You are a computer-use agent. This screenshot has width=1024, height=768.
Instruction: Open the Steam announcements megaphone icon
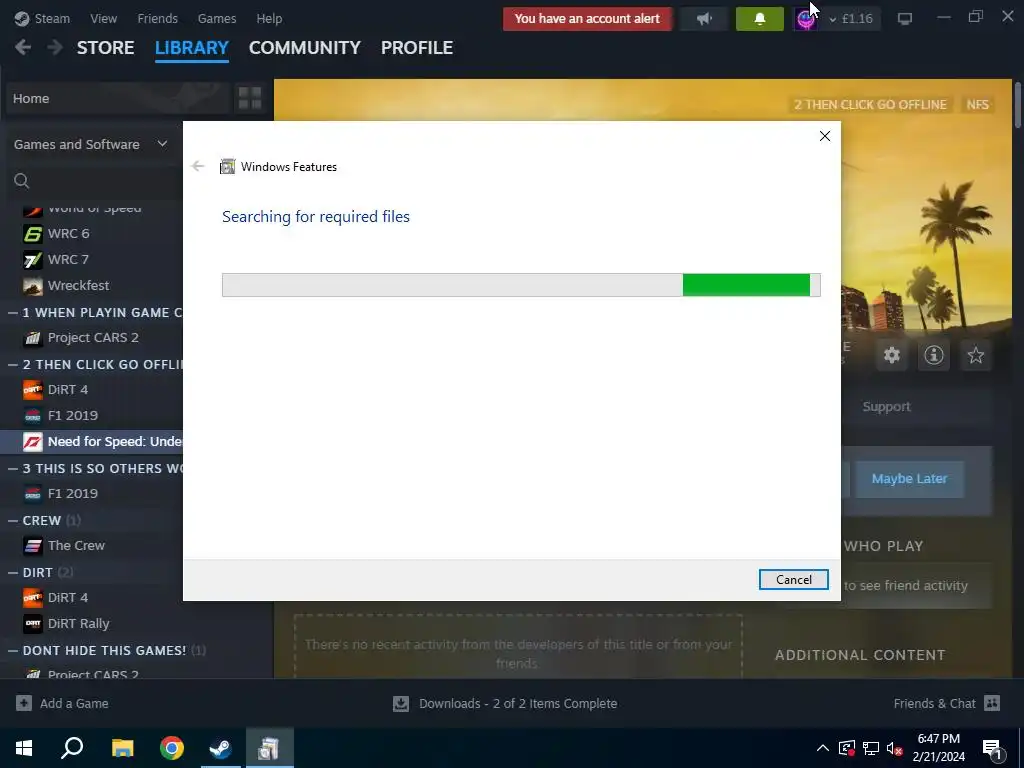[x=703, y=19]
